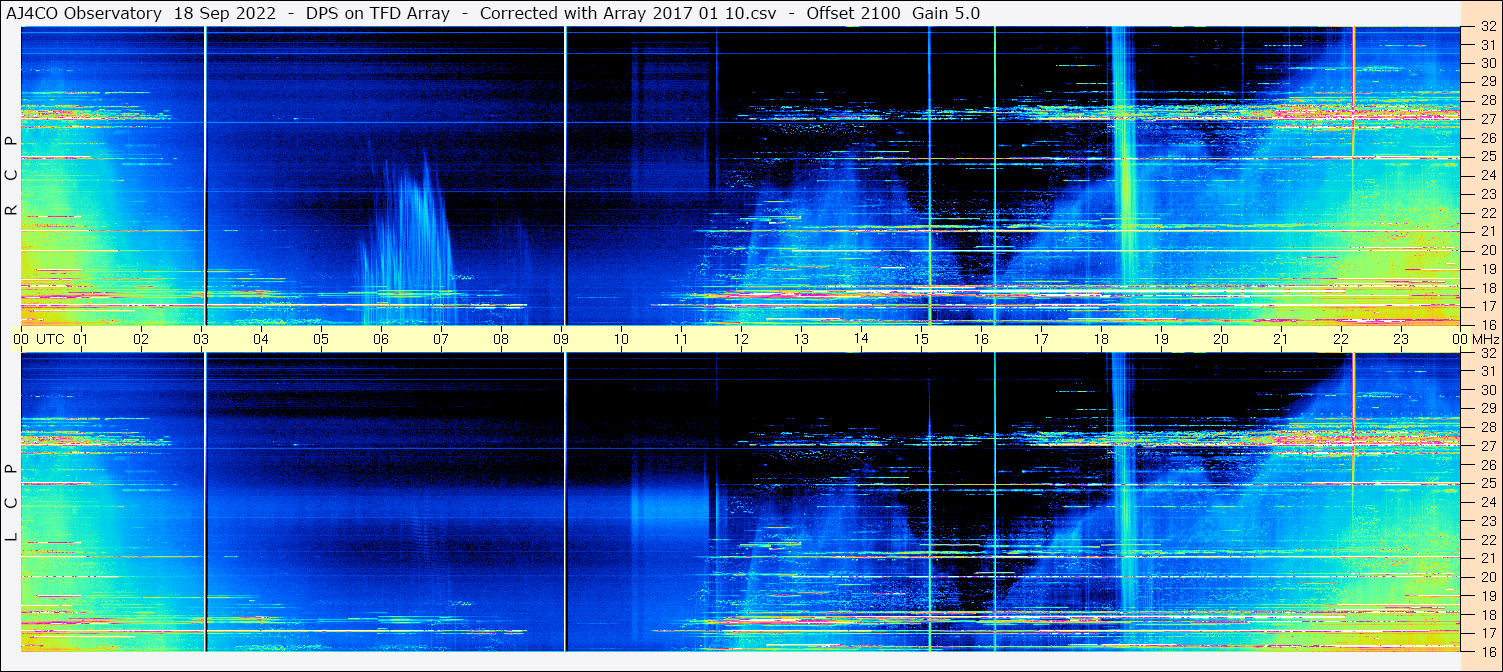This screenshot has width=1503, height=672.
Task: Click 16 MHz label on LCP frequency scale
Action: click(1487, 651)
